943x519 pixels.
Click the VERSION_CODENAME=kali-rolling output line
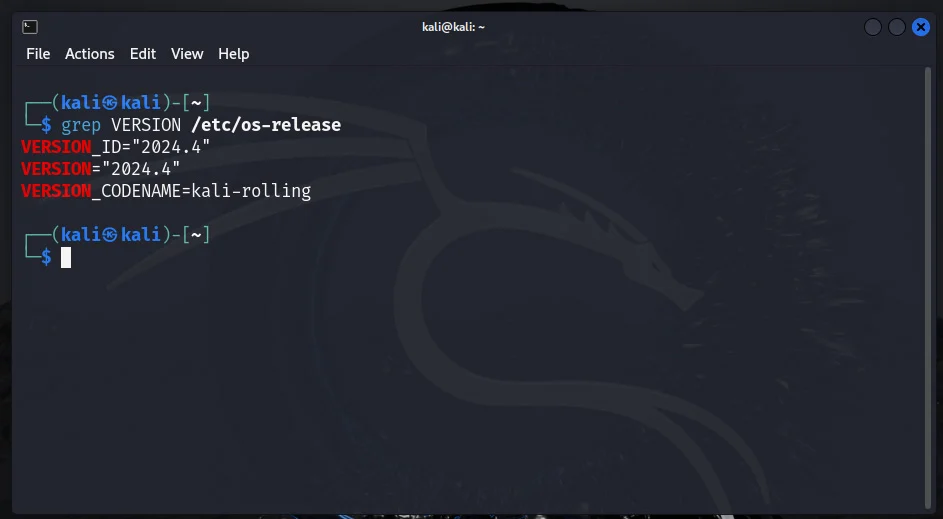coord(166,191)
